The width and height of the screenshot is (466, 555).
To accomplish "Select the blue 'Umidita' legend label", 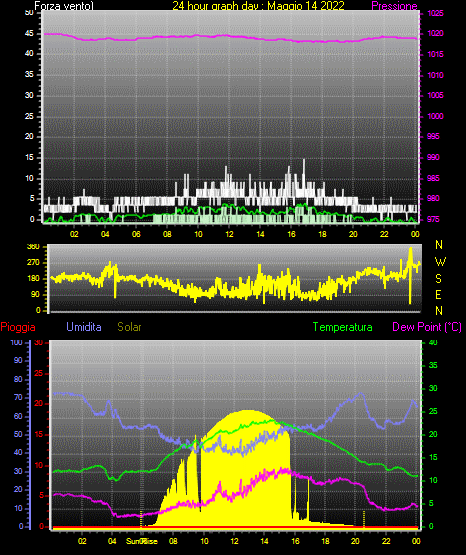I will pos(84,327).
